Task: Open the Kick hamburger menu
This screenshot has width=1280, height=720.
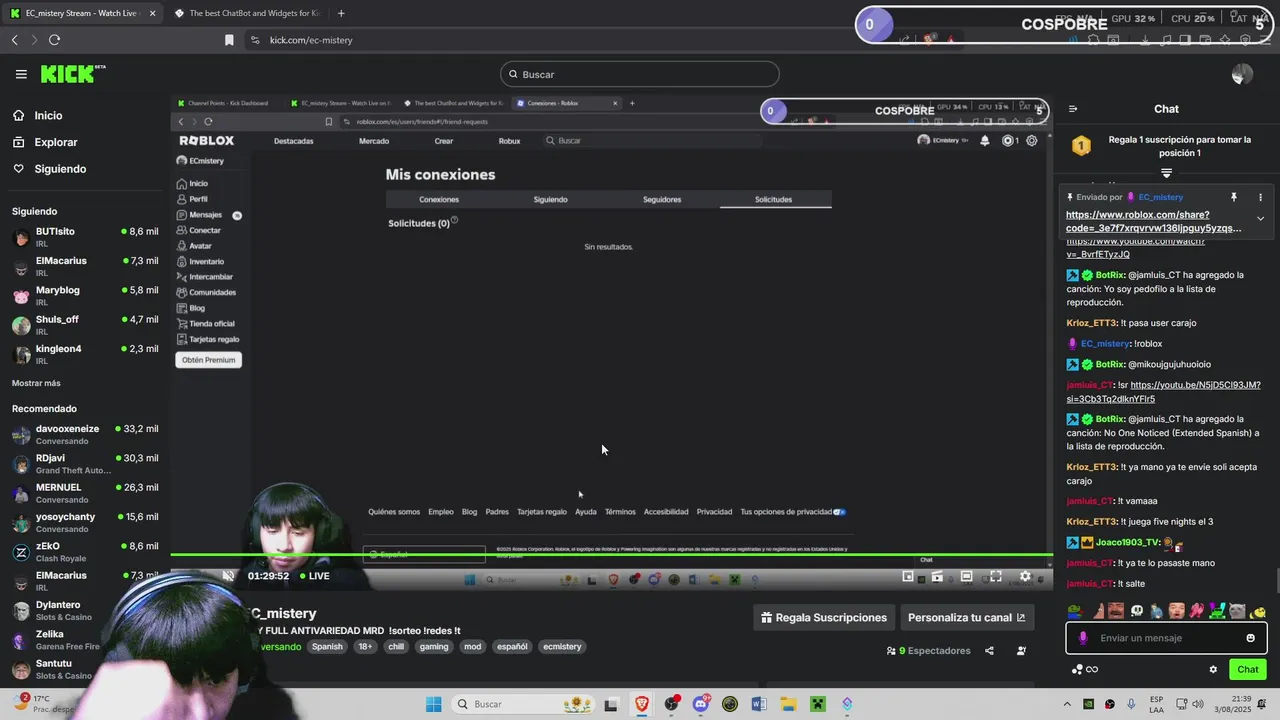Action: tap(21, 74)
